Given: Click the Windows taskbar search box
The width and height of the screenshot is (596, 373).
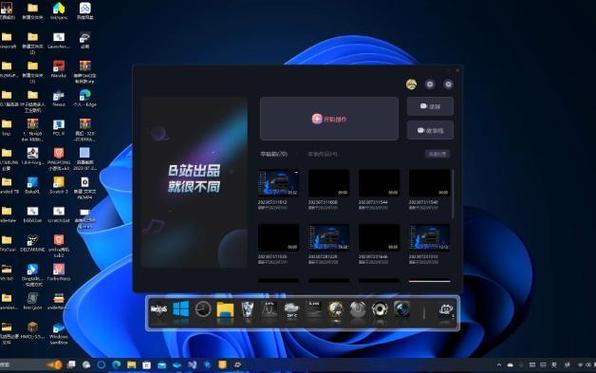Looking at the screenshot, I should click(30, 365).
